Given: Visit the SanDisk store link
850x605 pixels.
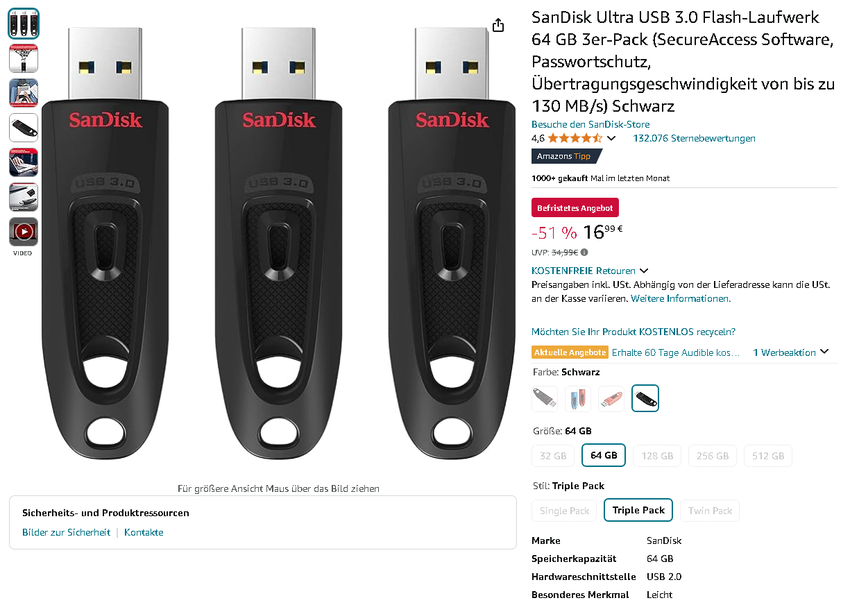Looking at the screenshot, I should (x=594, y=124).
